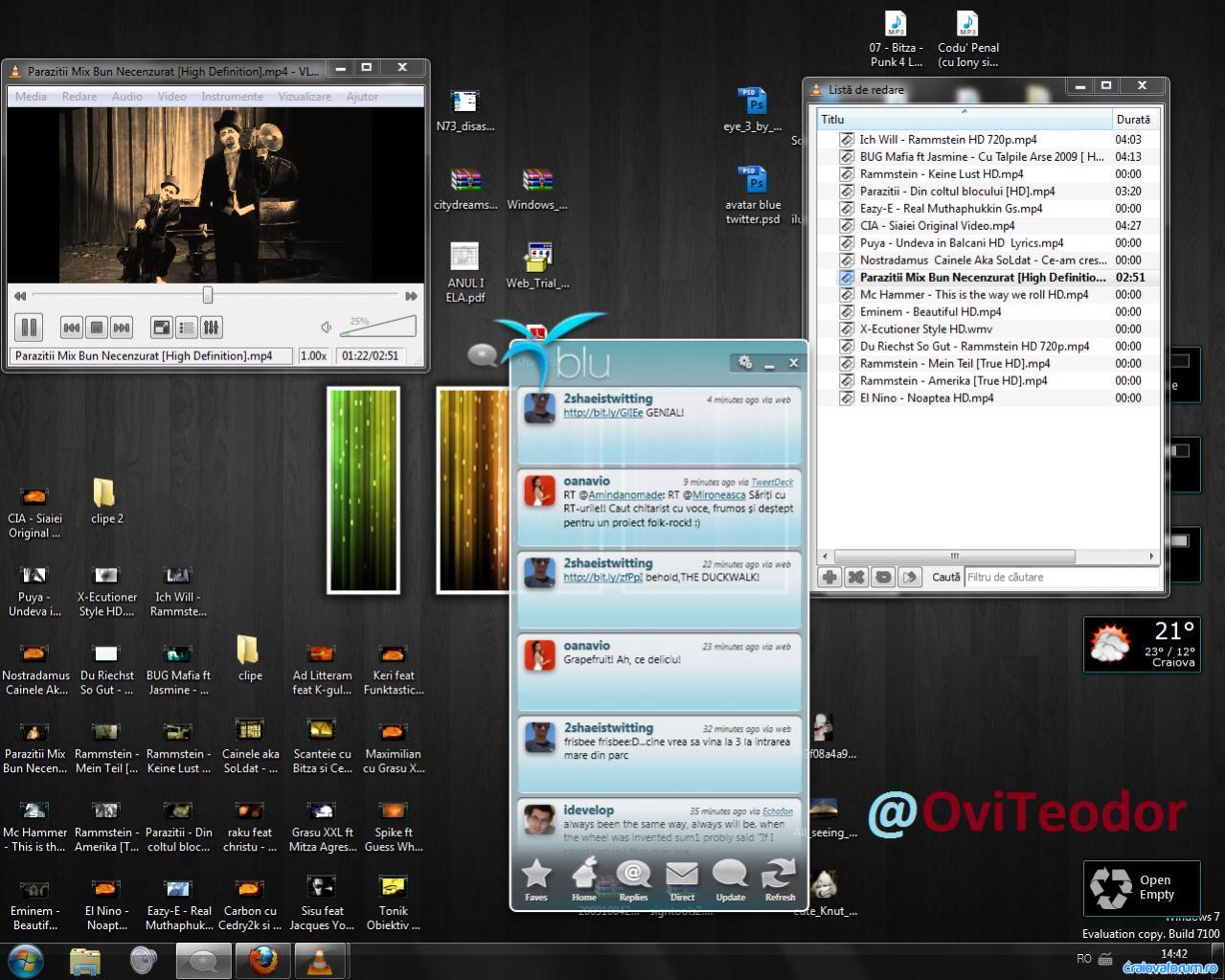The image size is (1225, 980).
Task: Open the bit.ly/GIlEe link in tweet
Action: [602, 413]
